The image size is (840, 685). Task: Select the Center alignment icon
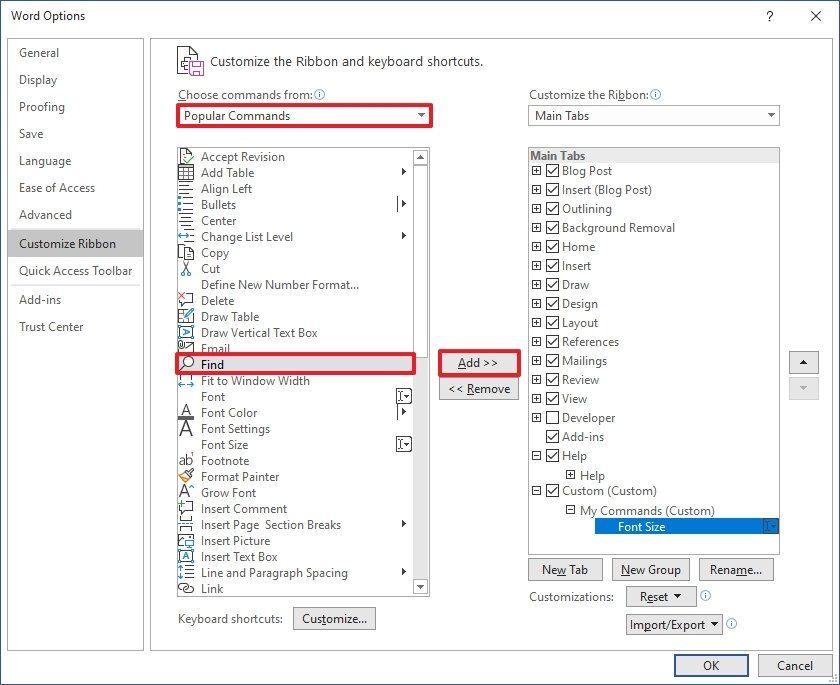click(186, 221)
